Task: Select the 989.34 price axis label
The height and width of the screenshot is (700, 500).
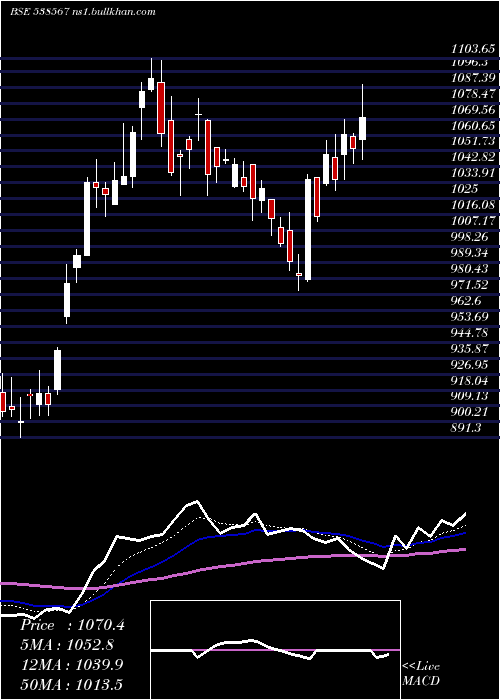Action: (470, 253)
